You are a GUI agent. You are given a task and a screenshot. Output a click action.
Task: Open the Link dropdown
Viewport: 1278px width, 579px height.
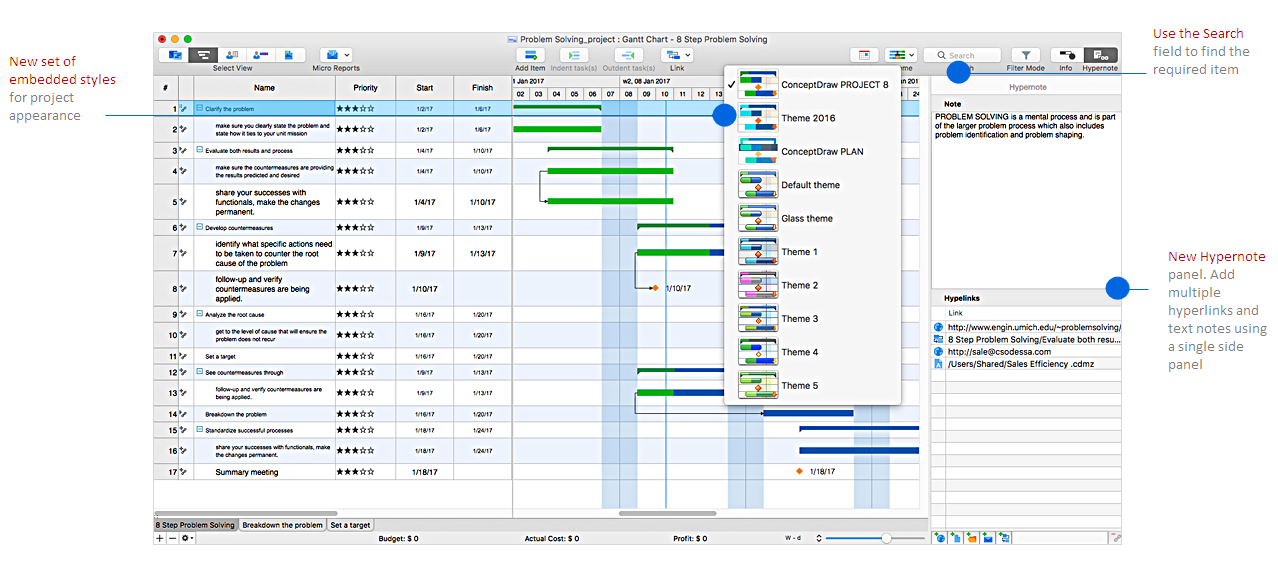point(677,55)
